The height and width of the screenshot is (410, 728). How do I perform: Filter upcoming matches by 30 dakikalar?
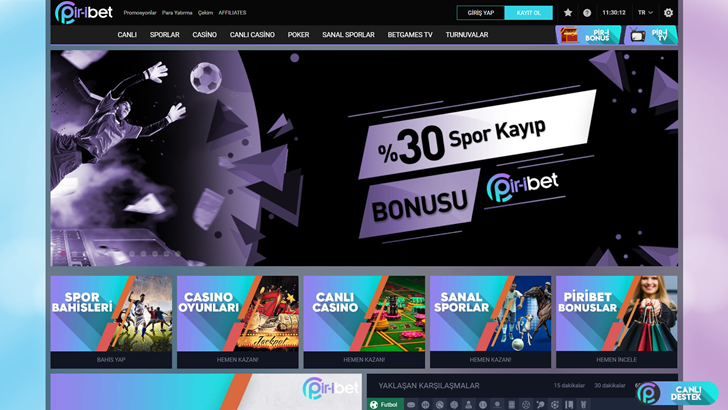[x=610, y=385]
